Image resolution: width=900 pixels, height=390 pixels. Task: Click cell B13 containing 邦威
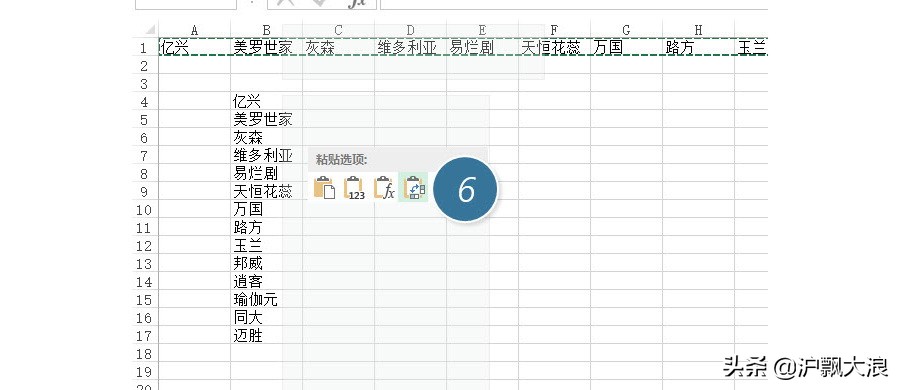(266, 264)
